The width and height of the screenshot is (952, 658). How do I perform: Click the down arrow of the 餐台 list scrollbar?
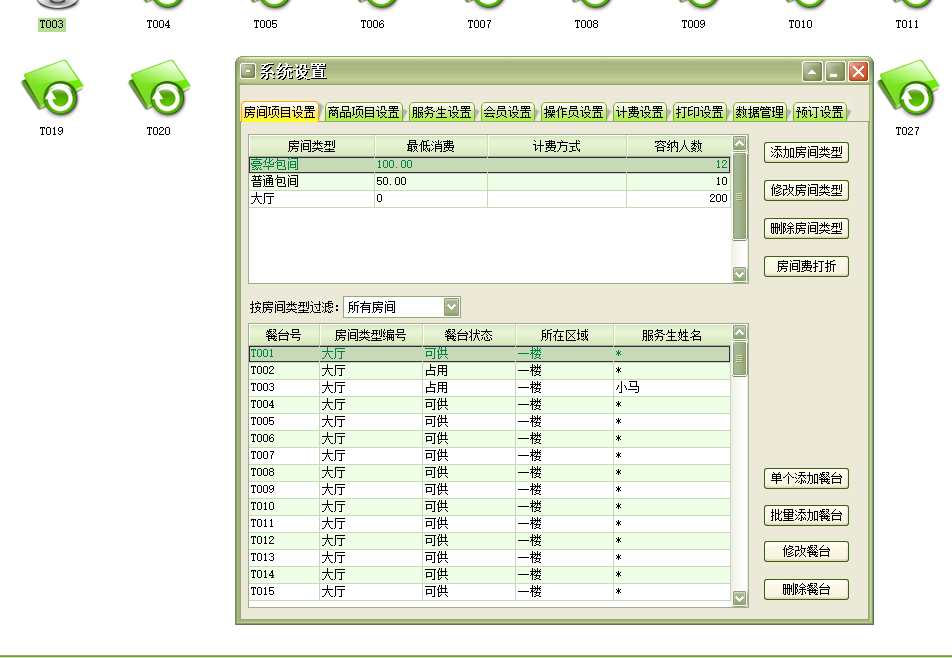pyautogui.click(x=740, y=599)
